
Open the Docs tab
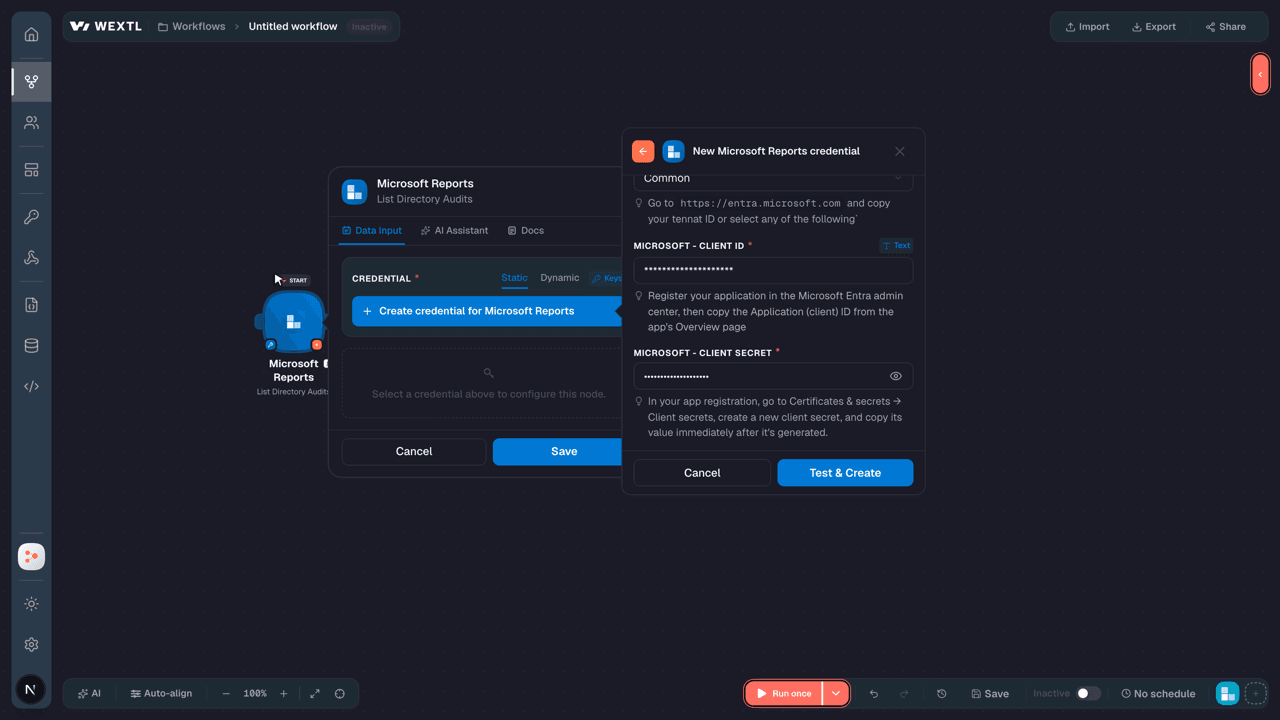[525, 230]
